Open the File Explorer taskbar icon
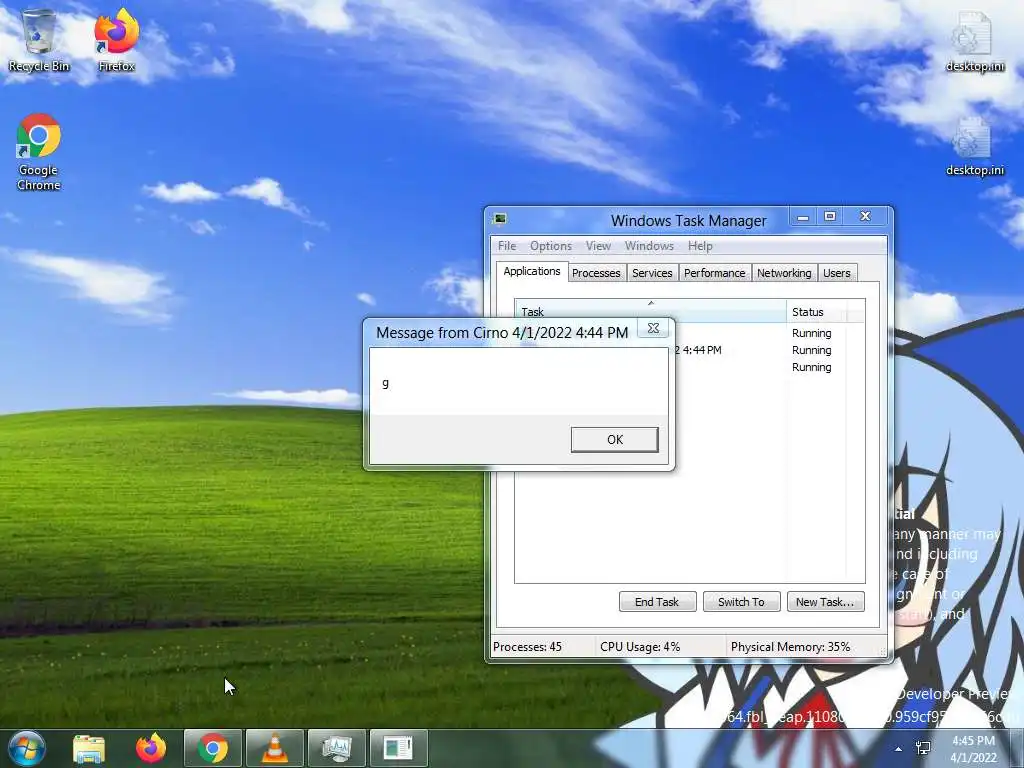The height and width of the screenshot is (768, 1024). [x=89, y=748]
